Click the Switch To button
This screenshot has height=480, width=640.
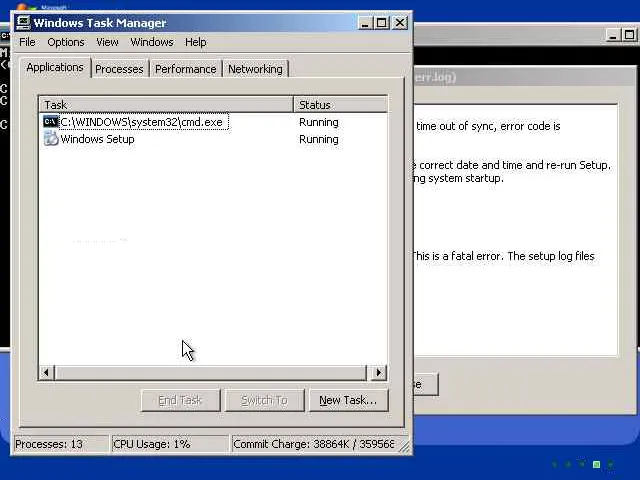coord(264,400)
